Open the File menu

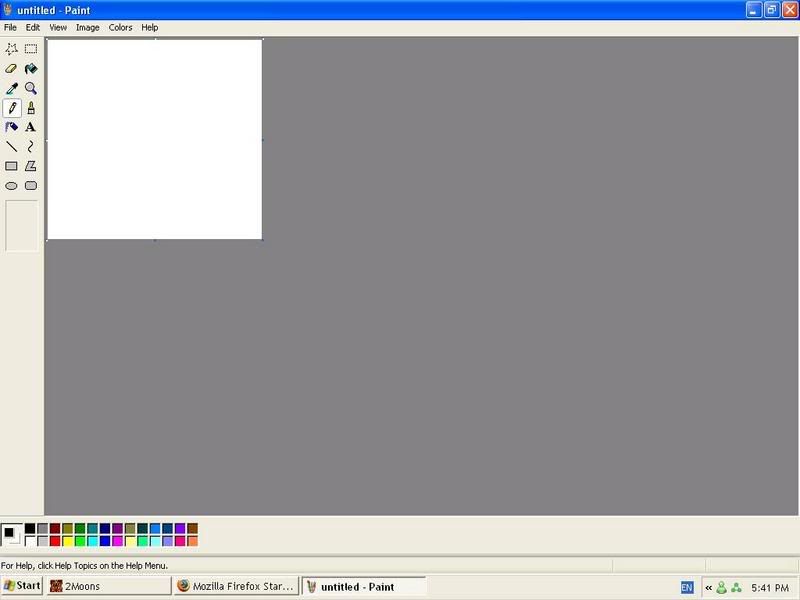tap(10, 27)
